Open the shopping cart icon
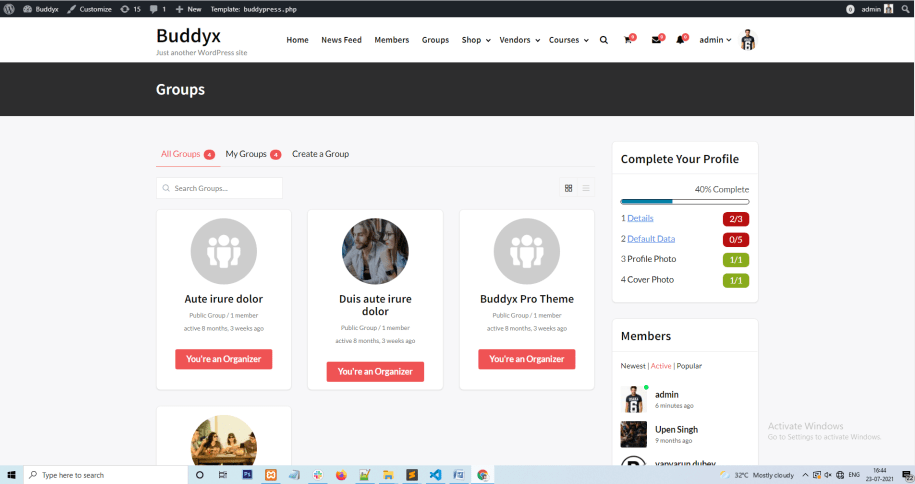The width and height of the screenshot is (915, 484). (x=628, y=40)
